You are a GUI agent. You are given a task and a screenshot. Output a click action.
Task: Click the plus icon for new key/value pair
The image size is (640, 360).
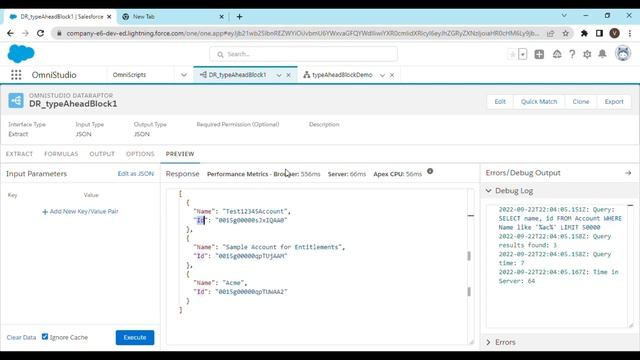pyautogui.click(x=45, y=211)
